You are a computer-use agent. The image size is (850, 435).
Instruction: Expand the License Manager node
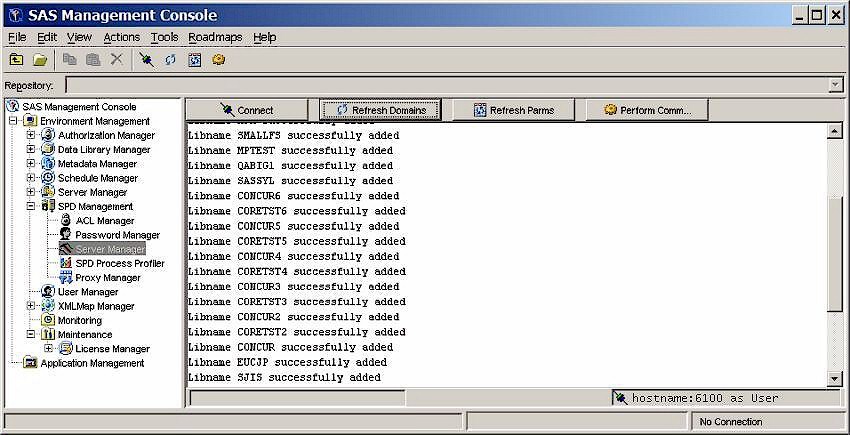[x=48, y=348]
